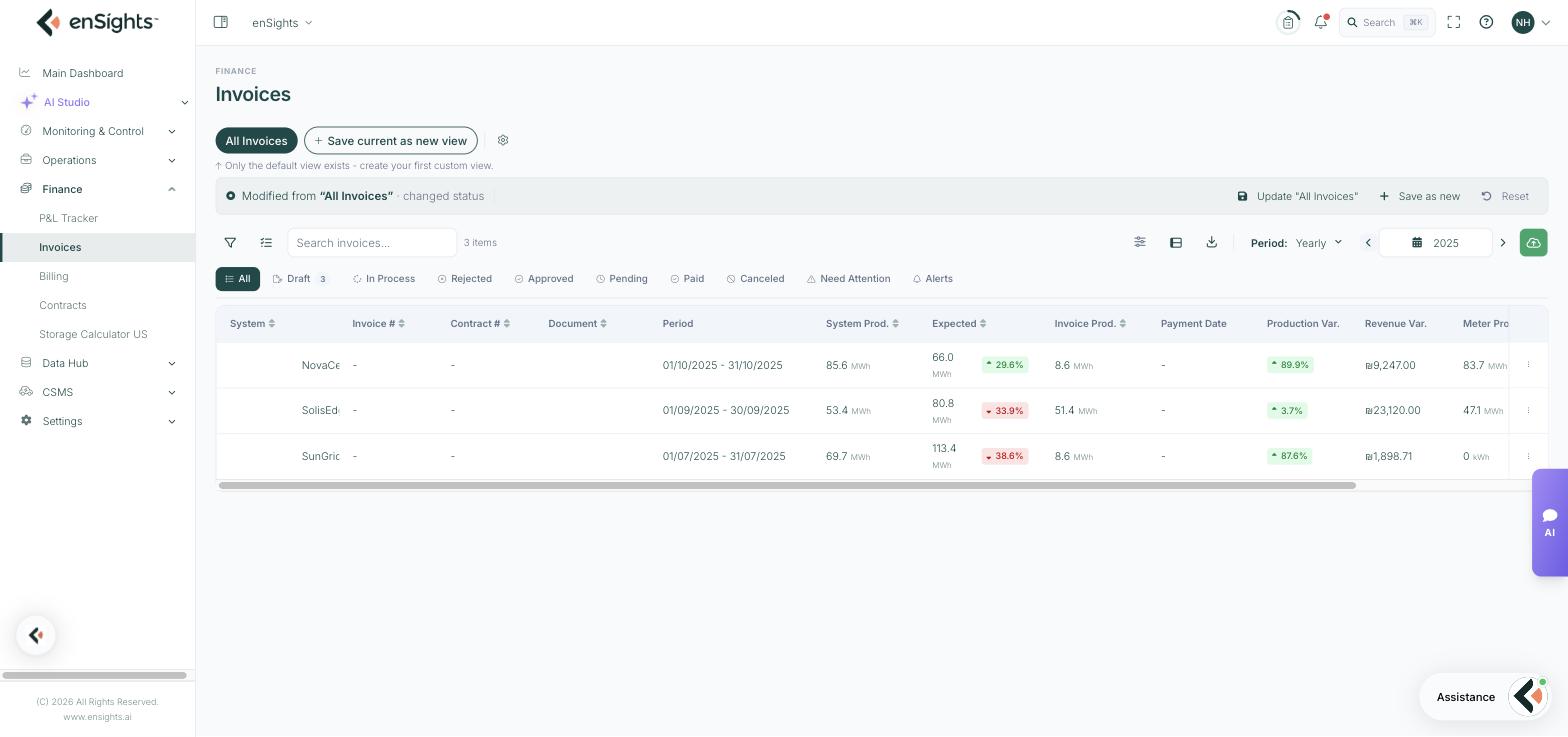Click the list grouping icon beside filter
The image size is (1568, 737).
pyautogui.click(x=266, y=243)
